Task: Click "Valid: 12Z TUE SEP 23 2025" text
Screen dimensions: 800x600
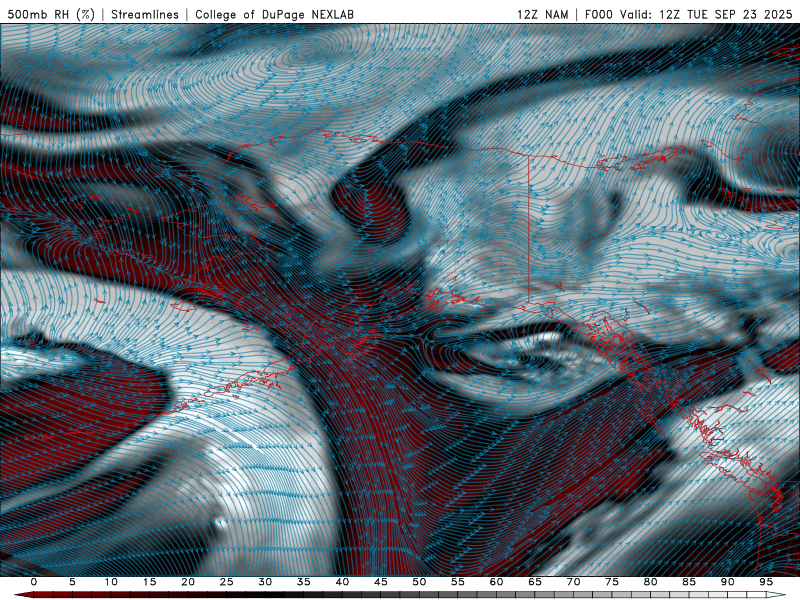Action: coord(706,14)
